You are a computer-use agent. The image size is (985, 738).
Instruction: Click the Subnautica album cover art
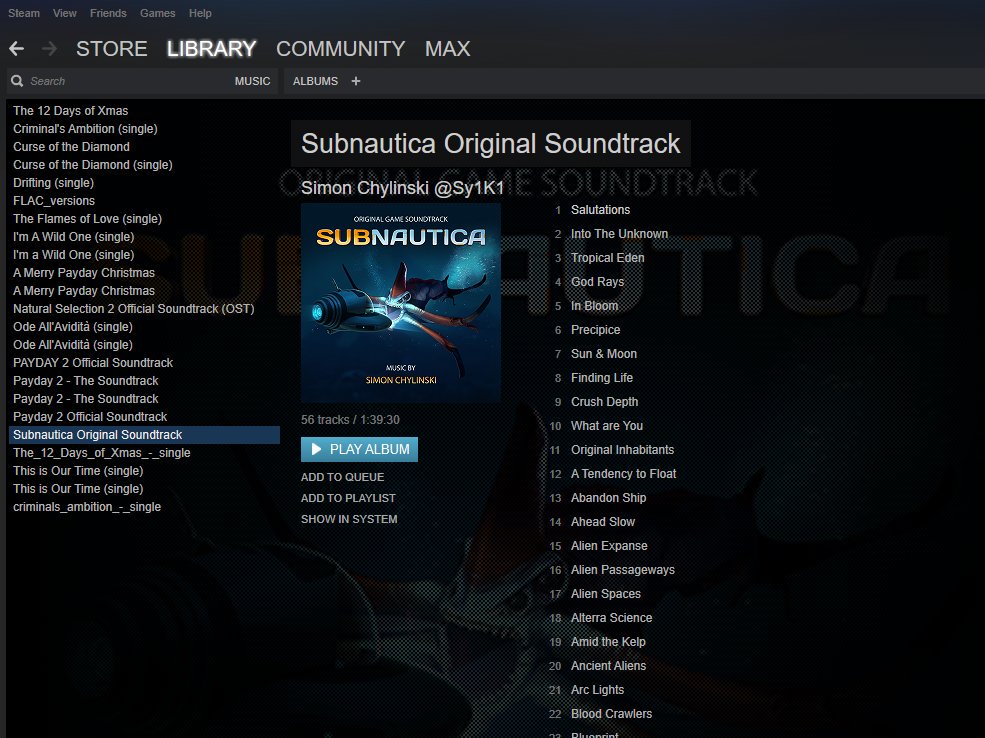401,302
